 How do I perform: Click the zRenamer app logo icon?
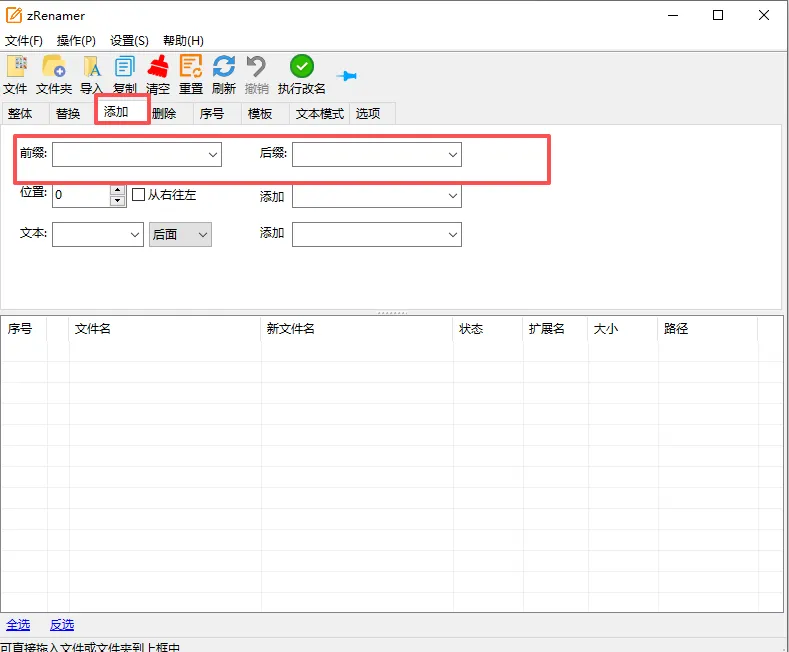(x=14, y=16)
